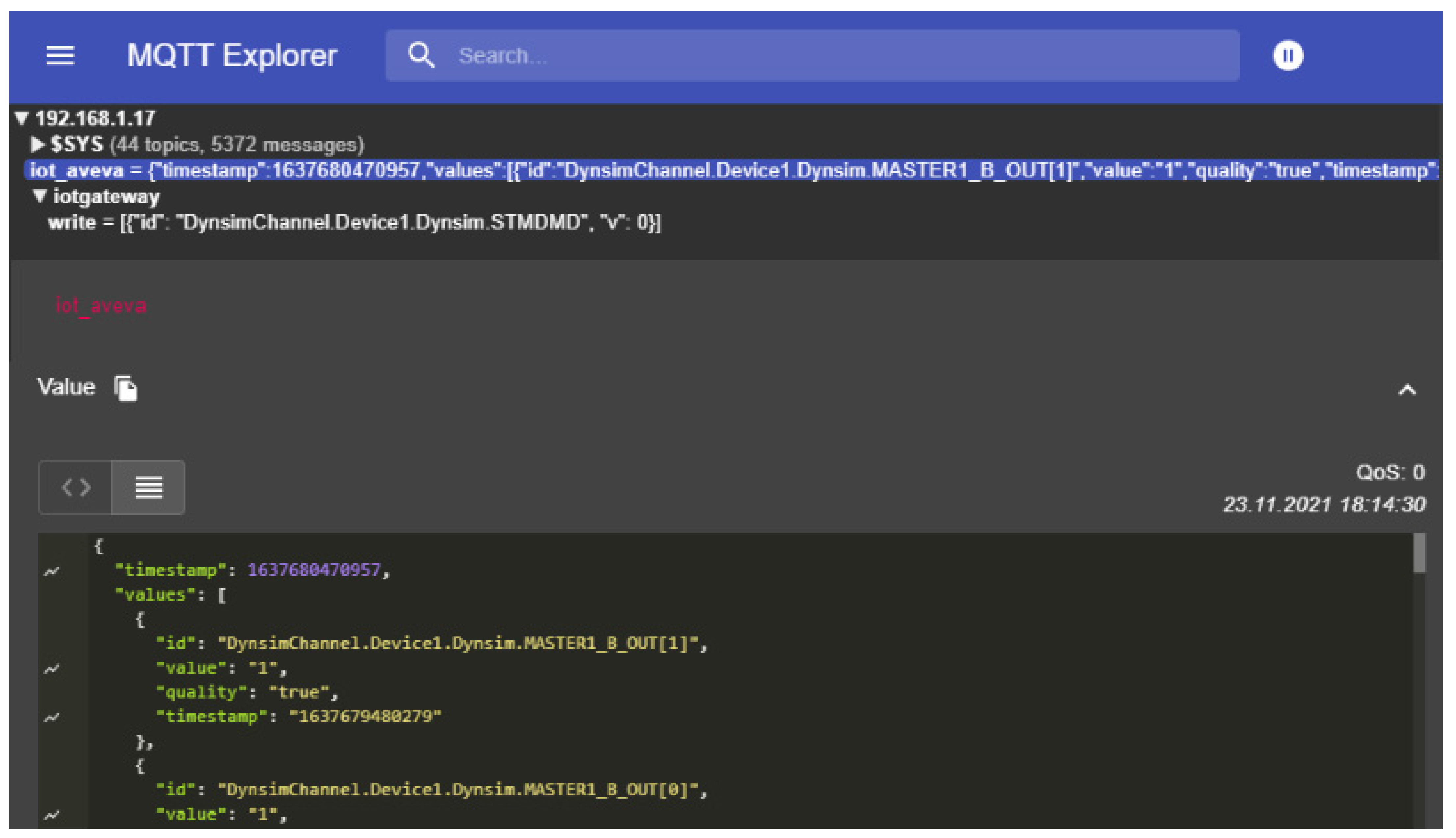Expand the $SYS topics node
The height and width of the screenshot is (838, 1456).
click(x=37, y=145)
